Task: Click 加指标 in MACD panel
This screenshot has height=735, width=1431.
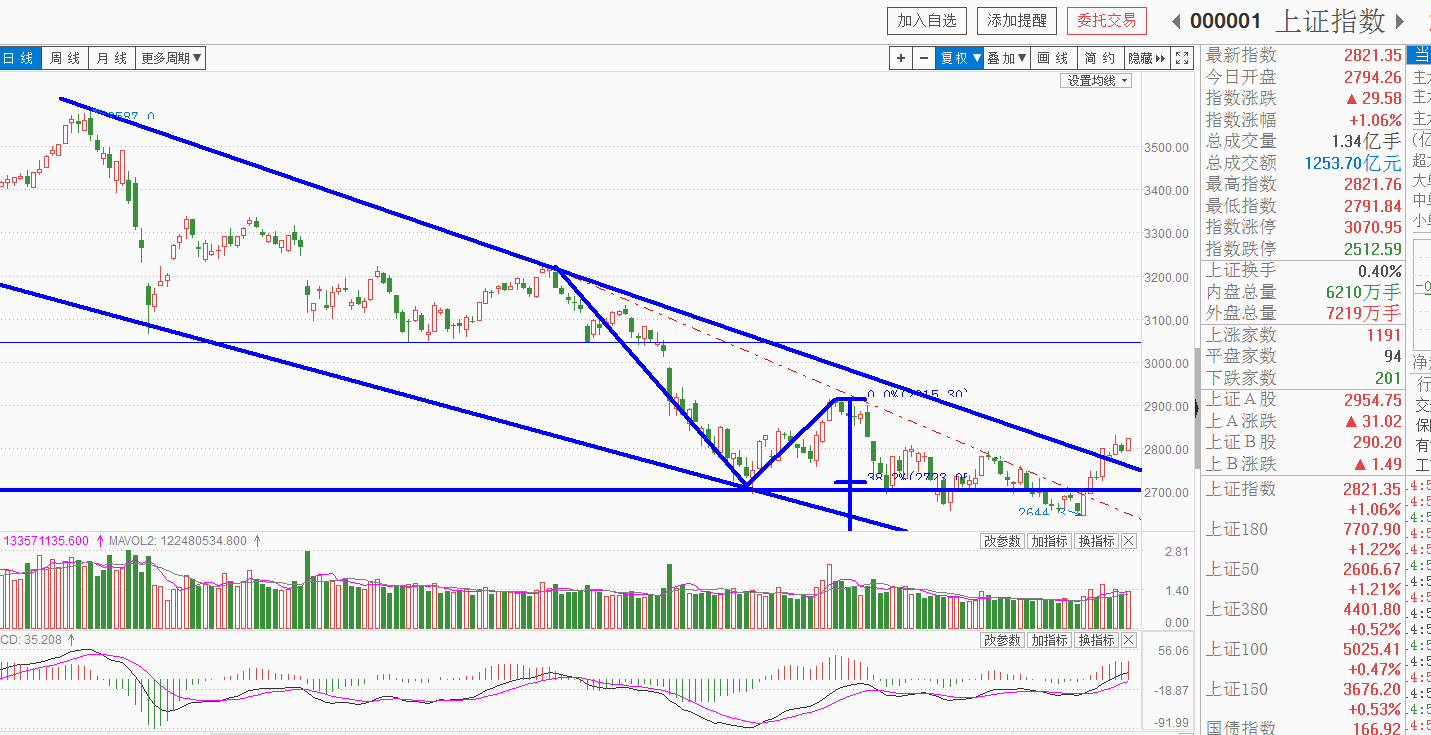Action: (1050, 640)
